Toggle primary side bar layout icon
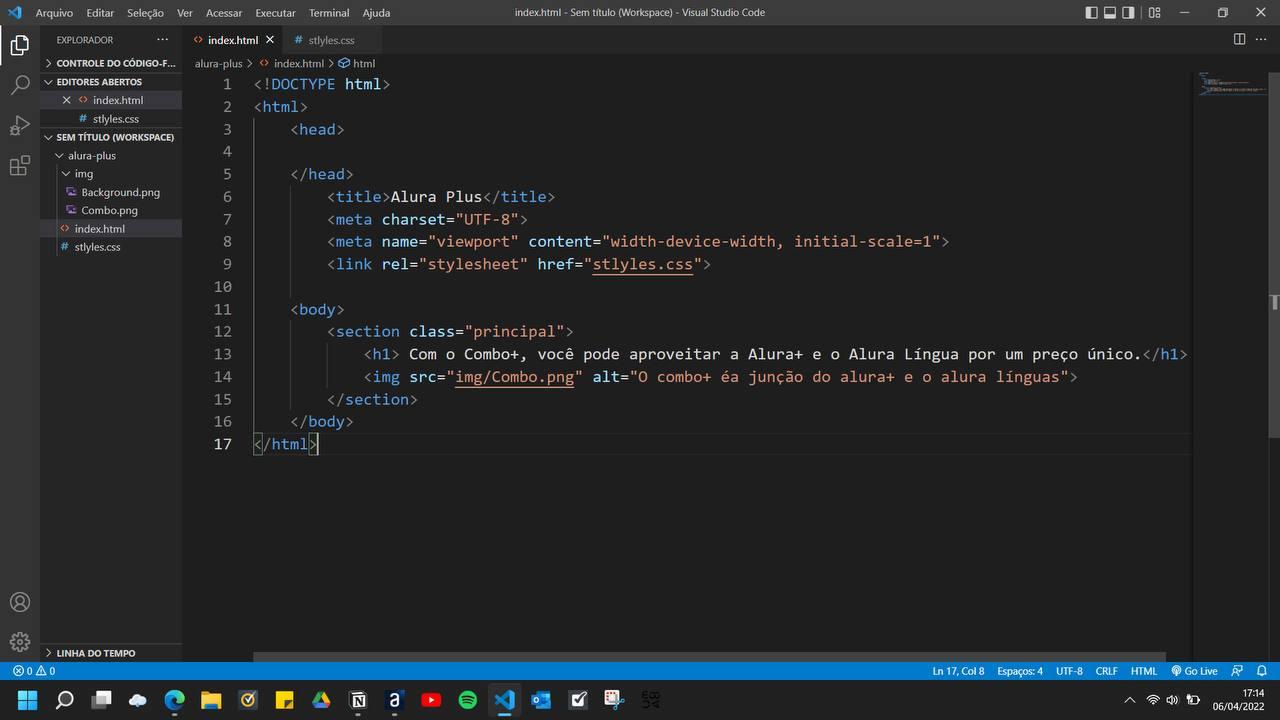This screenshot has height=720, width=1280. click(x=1091, y=13)
